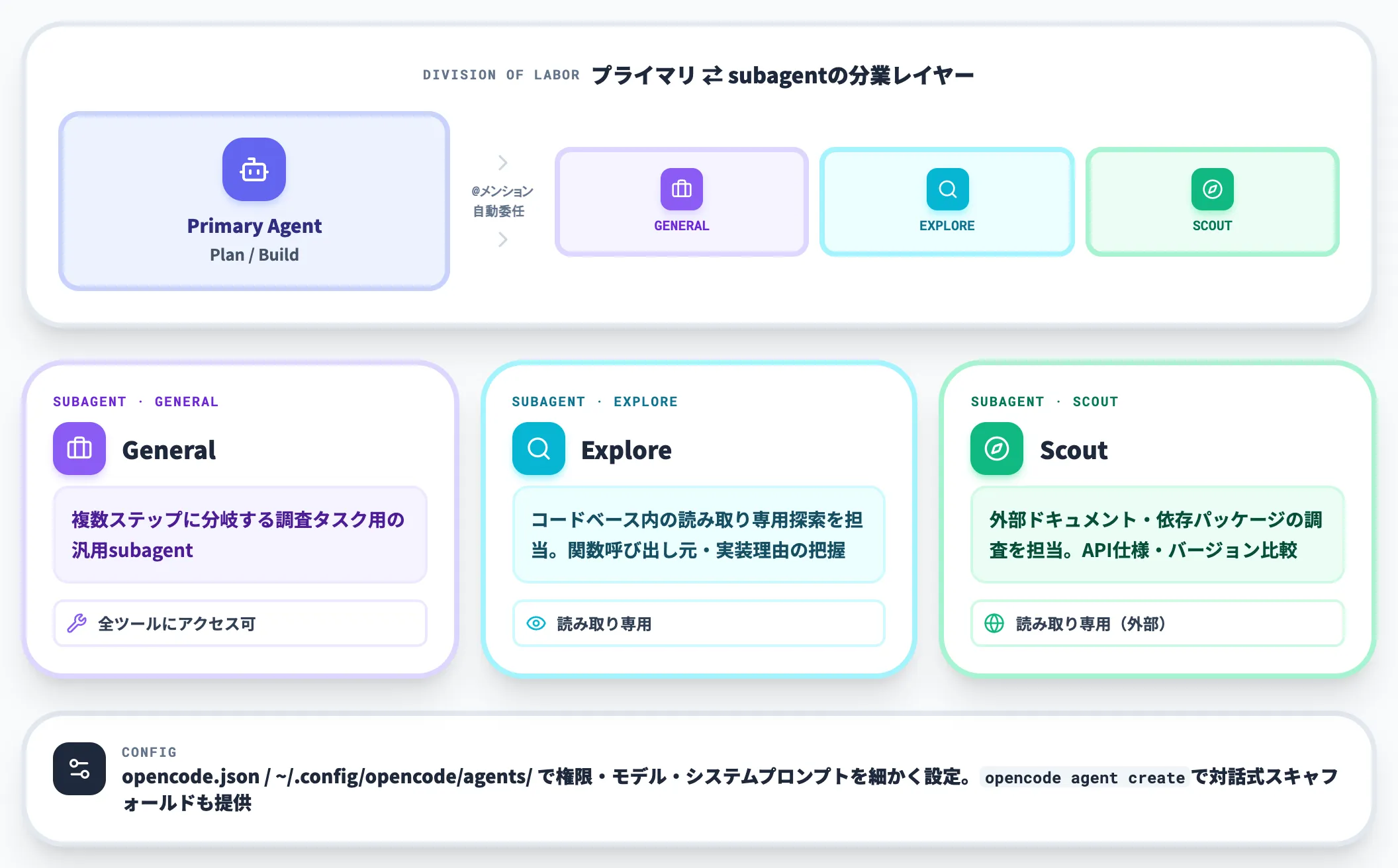The image size is (1398, 868).
Task: Click the 'Primary Agent' title text
Action: [x=254, y=226]
